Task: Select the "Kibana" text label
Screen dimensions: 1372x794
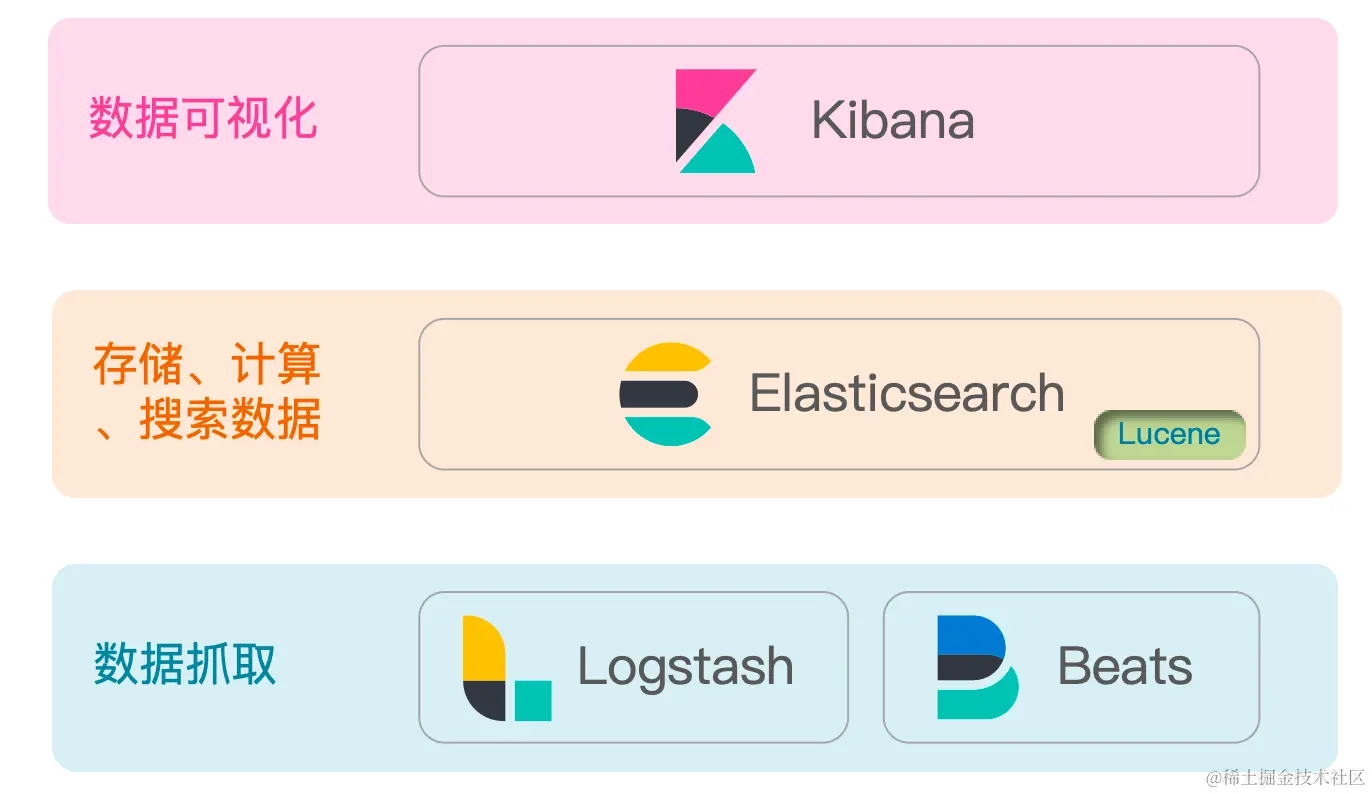Action: tap(892, 121)
